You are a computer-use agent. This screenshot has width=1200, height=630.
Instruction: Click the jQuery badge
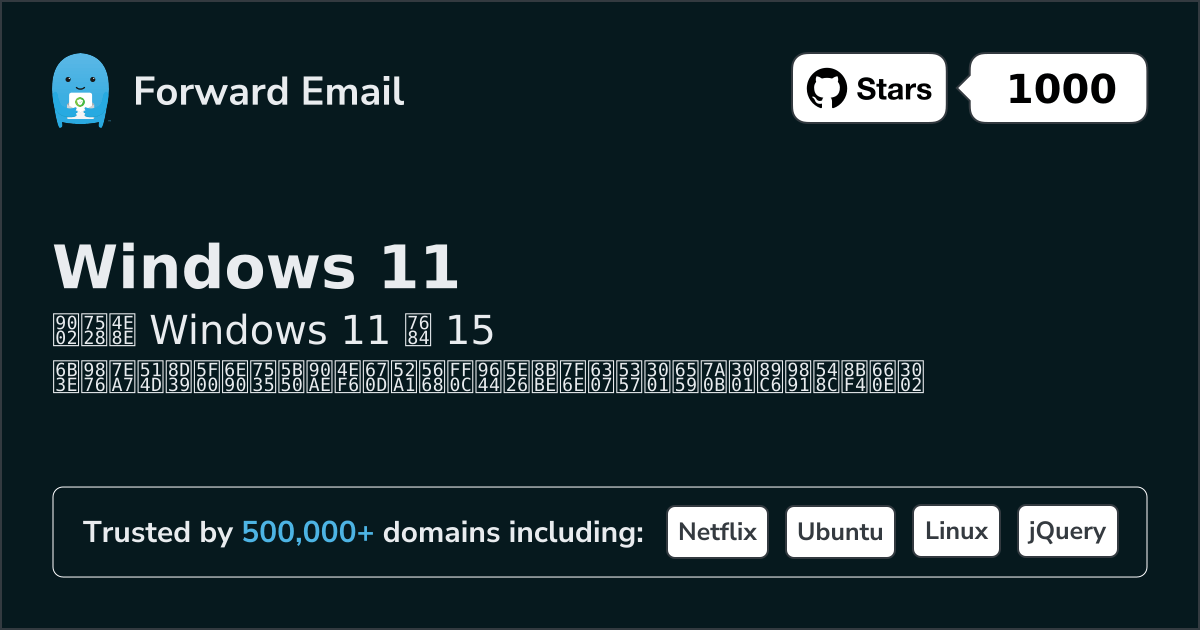(1067, 532)
